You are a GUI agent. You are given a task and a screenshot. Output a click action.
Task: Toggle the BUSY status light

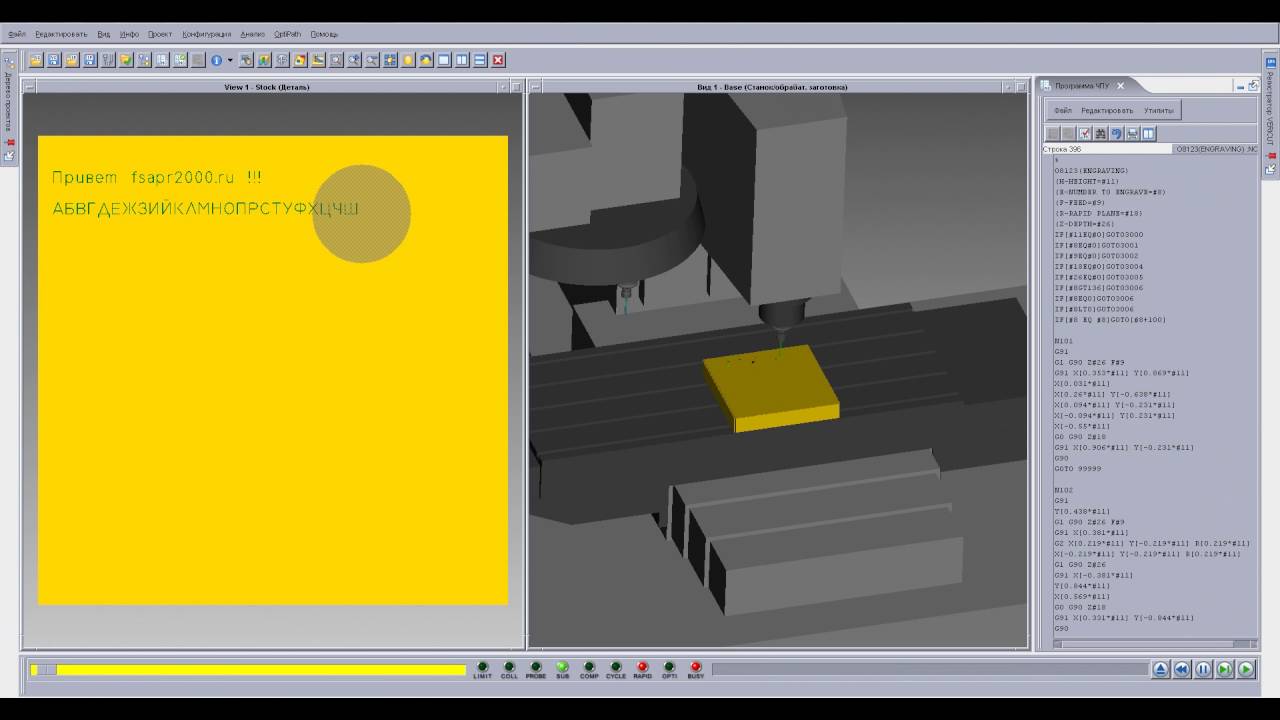pyautogui.click(x=696, y=667)
